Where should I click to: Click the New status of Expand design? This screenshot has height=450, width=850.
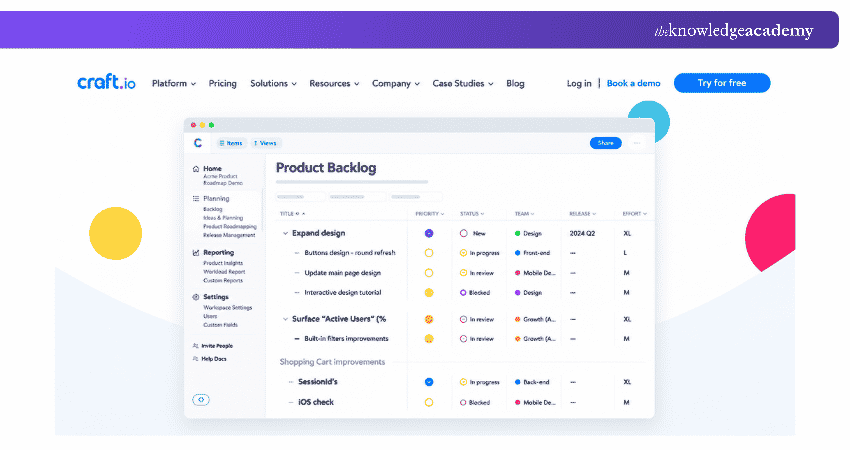click(473, 233)
